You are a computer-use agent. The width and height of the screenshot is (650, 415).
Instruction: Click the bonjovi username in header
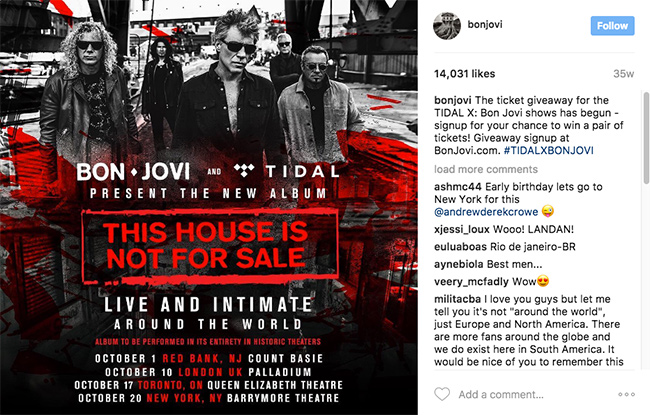(x=485, y=24)
